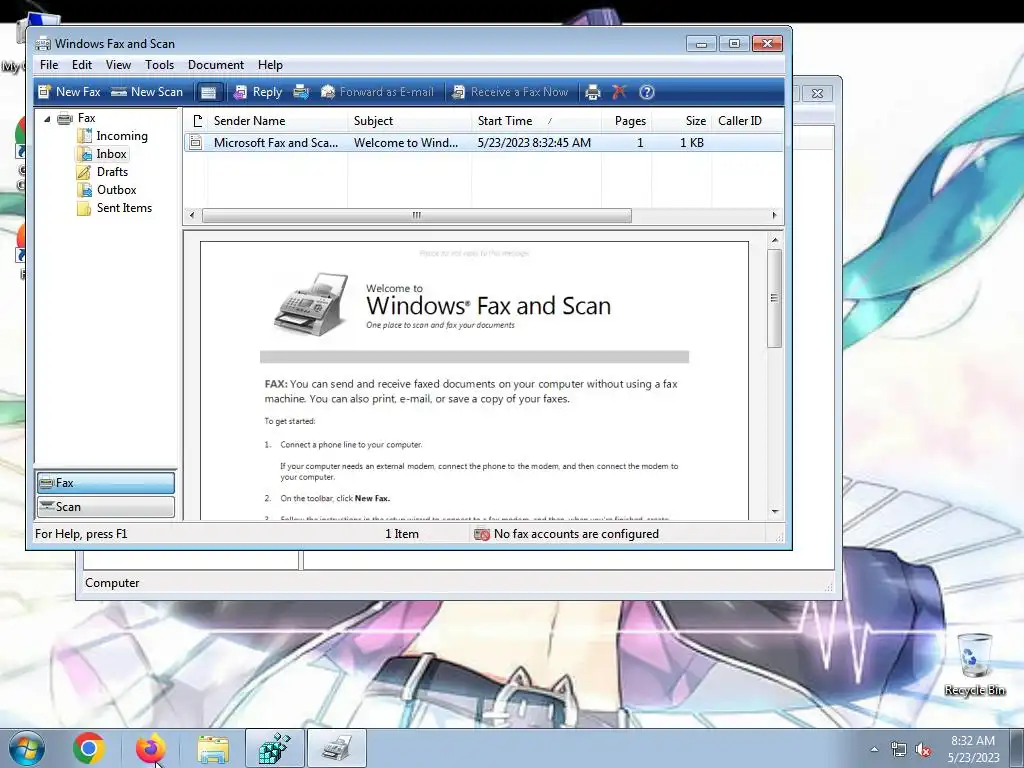
Task: Show hidden tray icons arrow
Action: point(874,749)
